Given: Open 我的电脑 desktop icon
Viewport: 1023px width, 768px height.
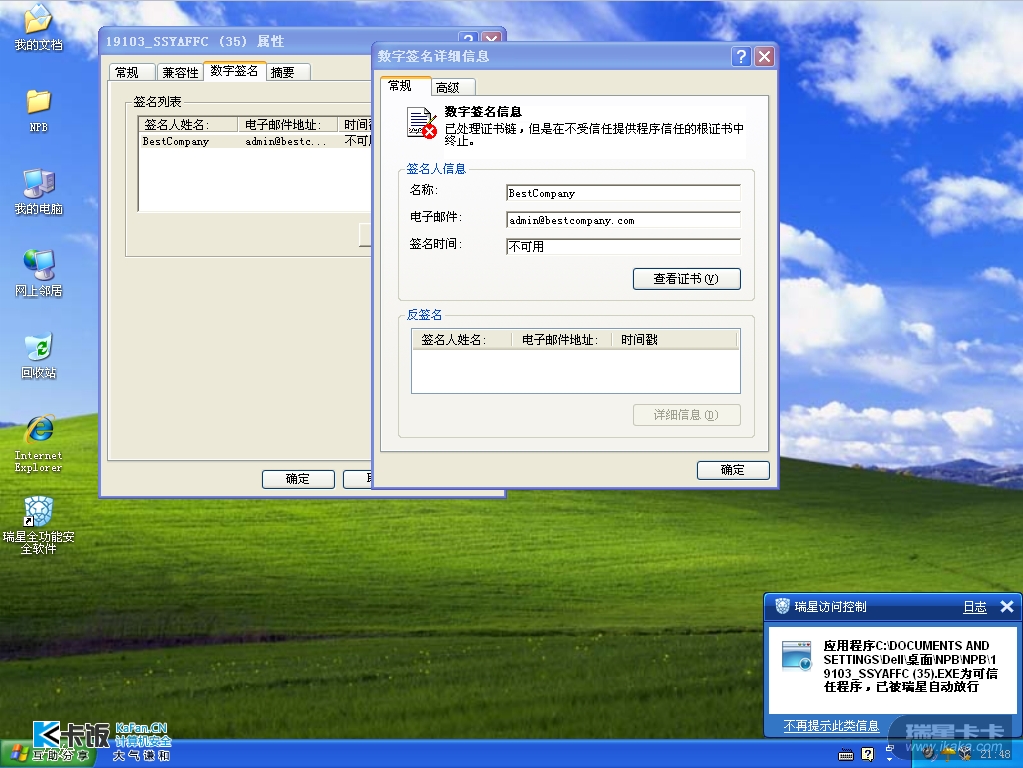Looking at the screenshot, I should (38, 191).
